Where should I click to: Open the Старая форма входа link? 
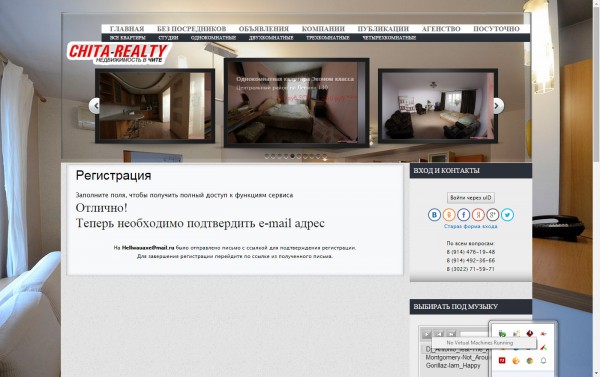(471, 226)
